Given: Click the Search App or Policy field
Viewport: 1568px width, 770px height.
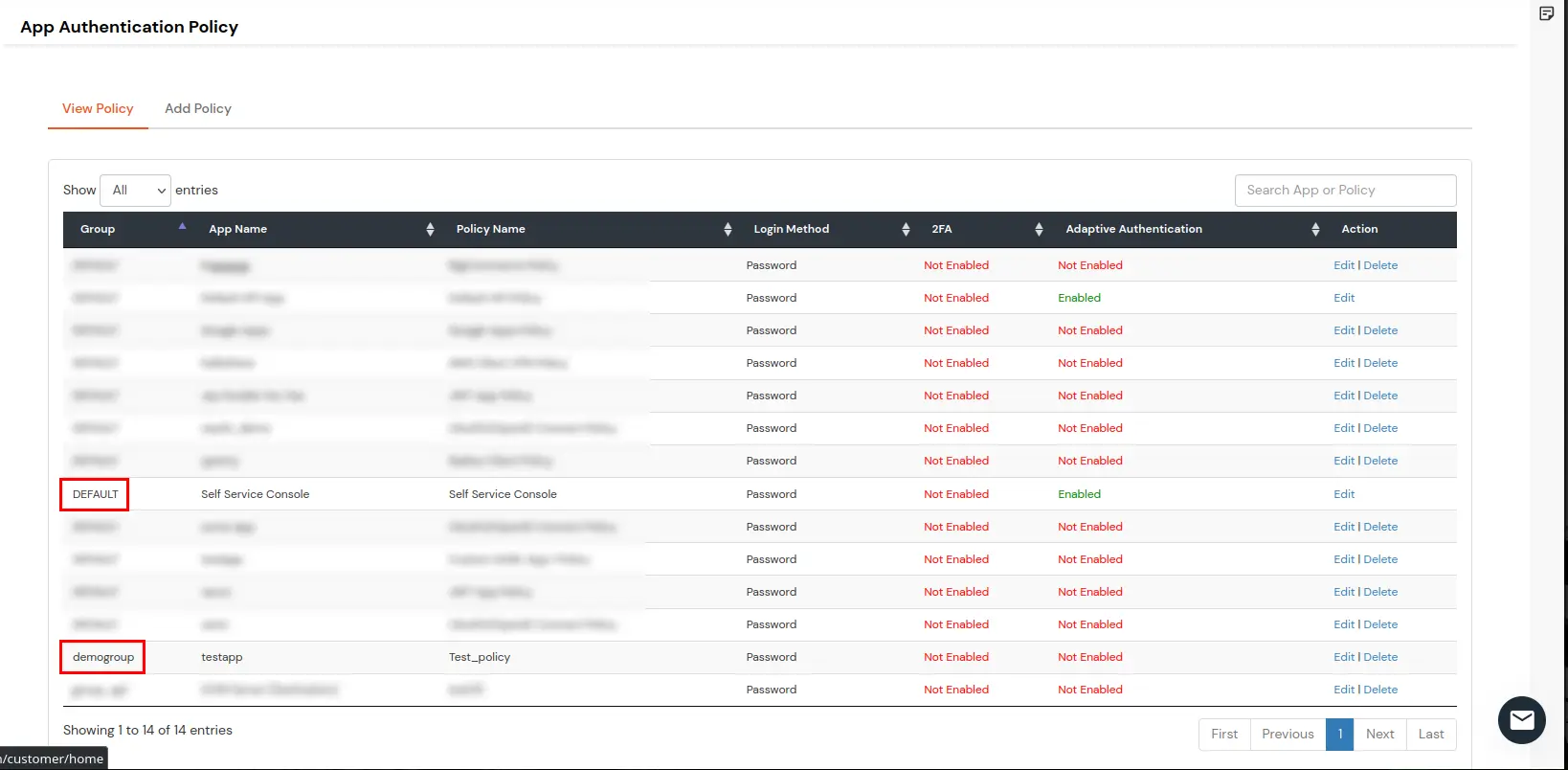Looking at the screenshot, I should click(x=1345, y=191).
